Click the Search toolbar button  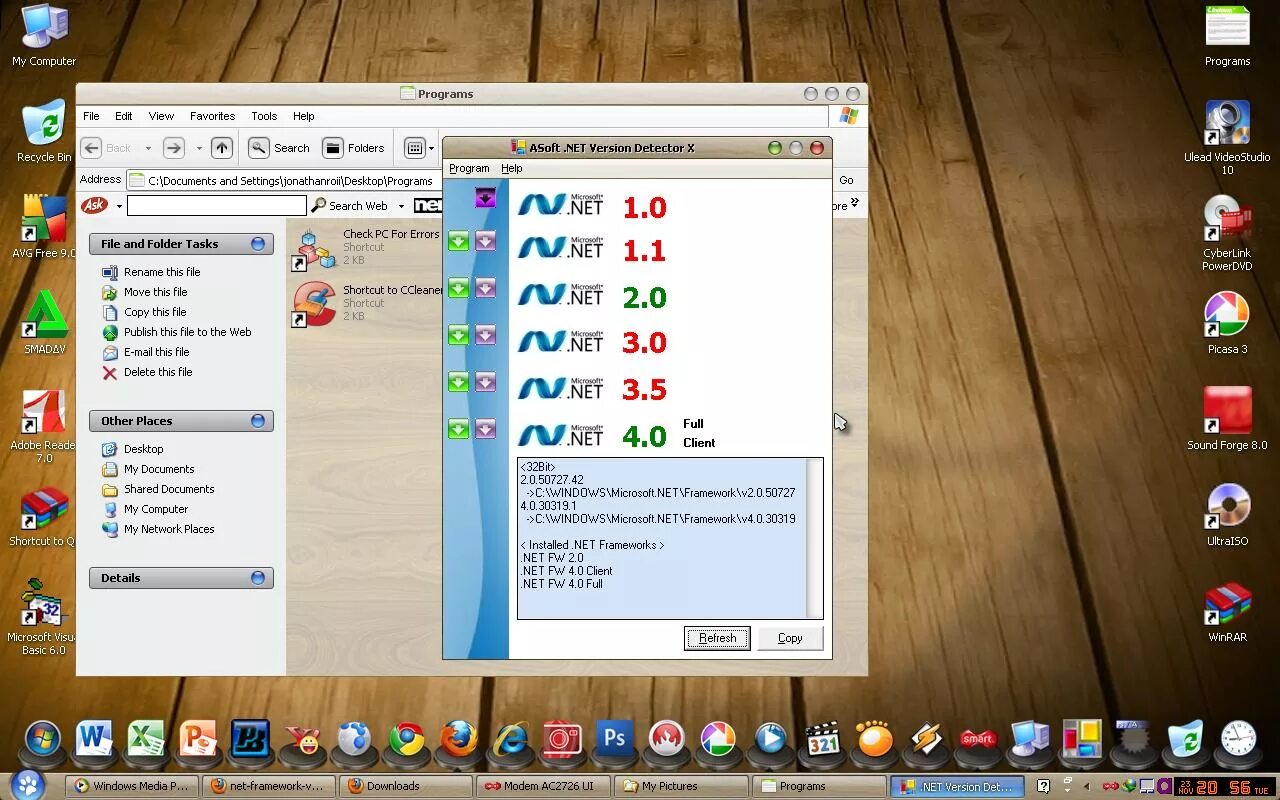[280, 148]
